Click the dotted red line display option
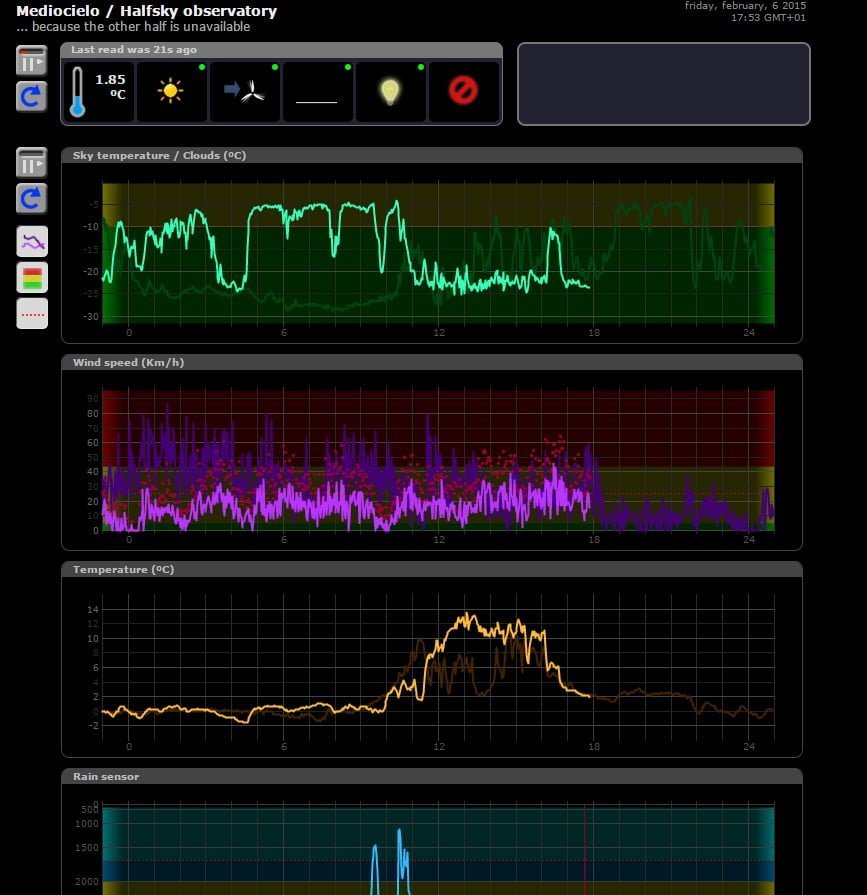 click(x=31, y=313)
